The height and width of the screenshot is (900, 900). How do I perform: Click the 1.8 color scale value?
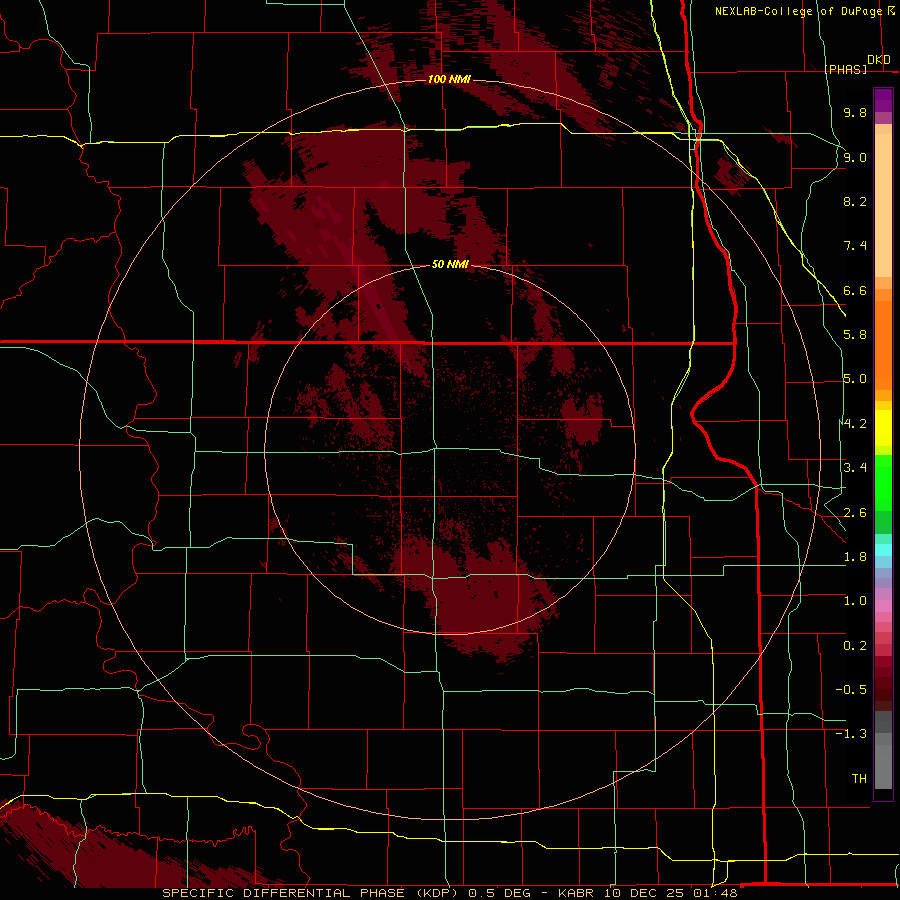coord(855,557)
